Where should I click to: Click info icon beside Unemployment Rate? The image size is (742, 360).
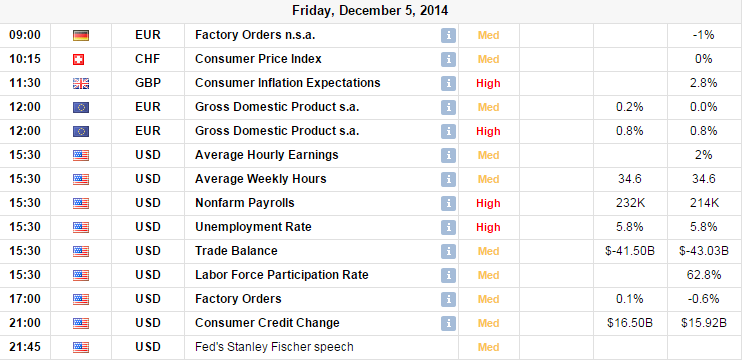pyautogui.click(x=448, y=228)
